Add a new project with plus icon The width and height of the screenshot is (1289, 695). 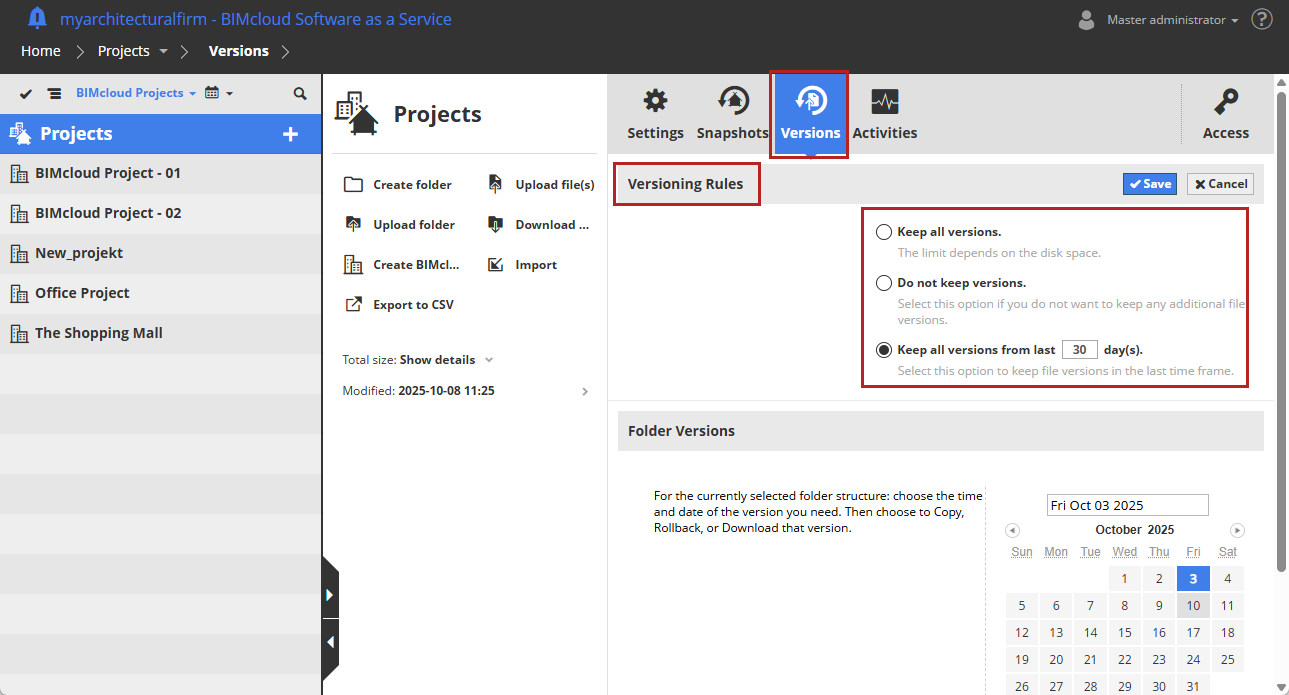[x=291, y=134]
